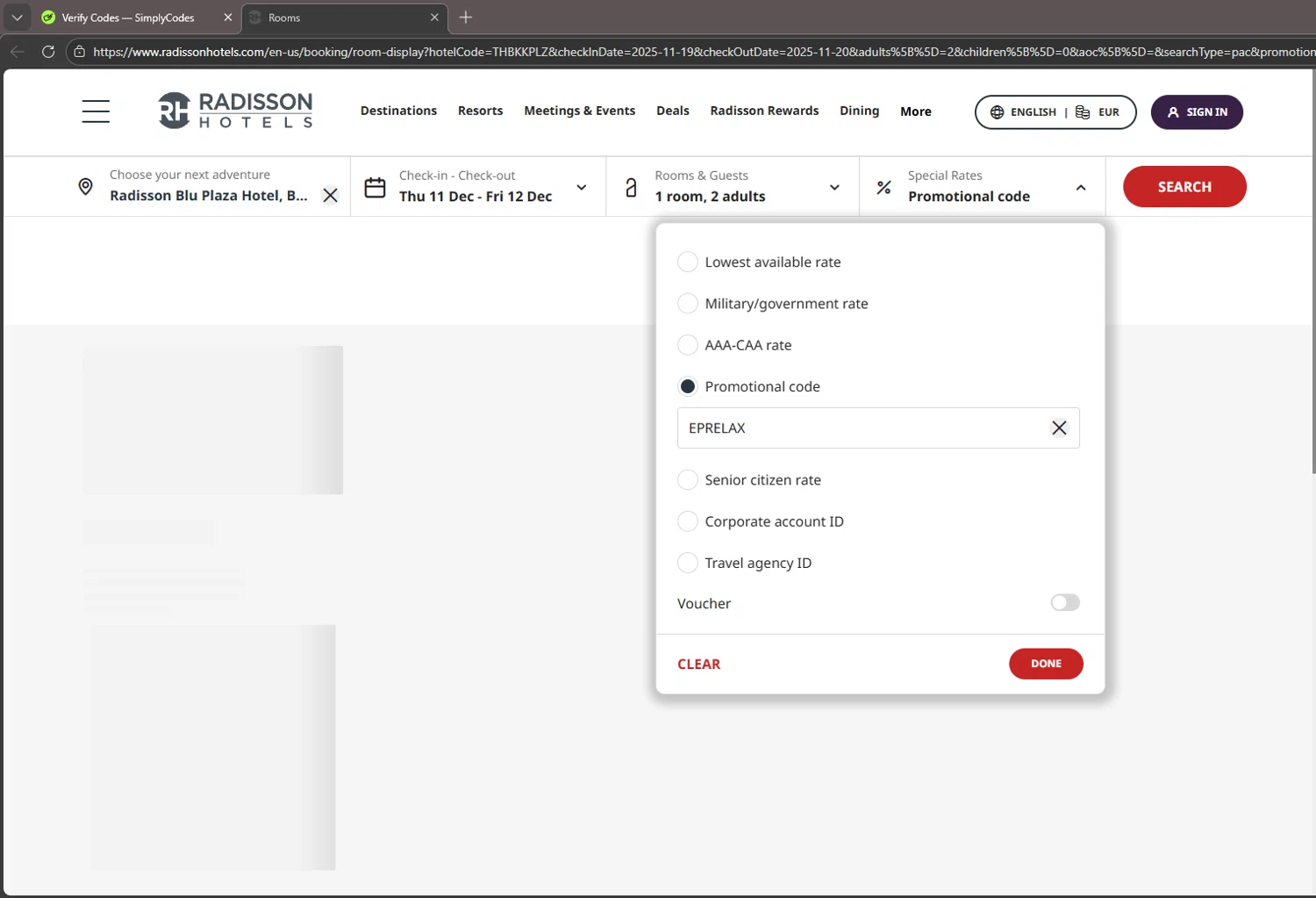The height and width of the screenshot is (898, 1316).
Task: Click the globe language icon
Action: 997,112
